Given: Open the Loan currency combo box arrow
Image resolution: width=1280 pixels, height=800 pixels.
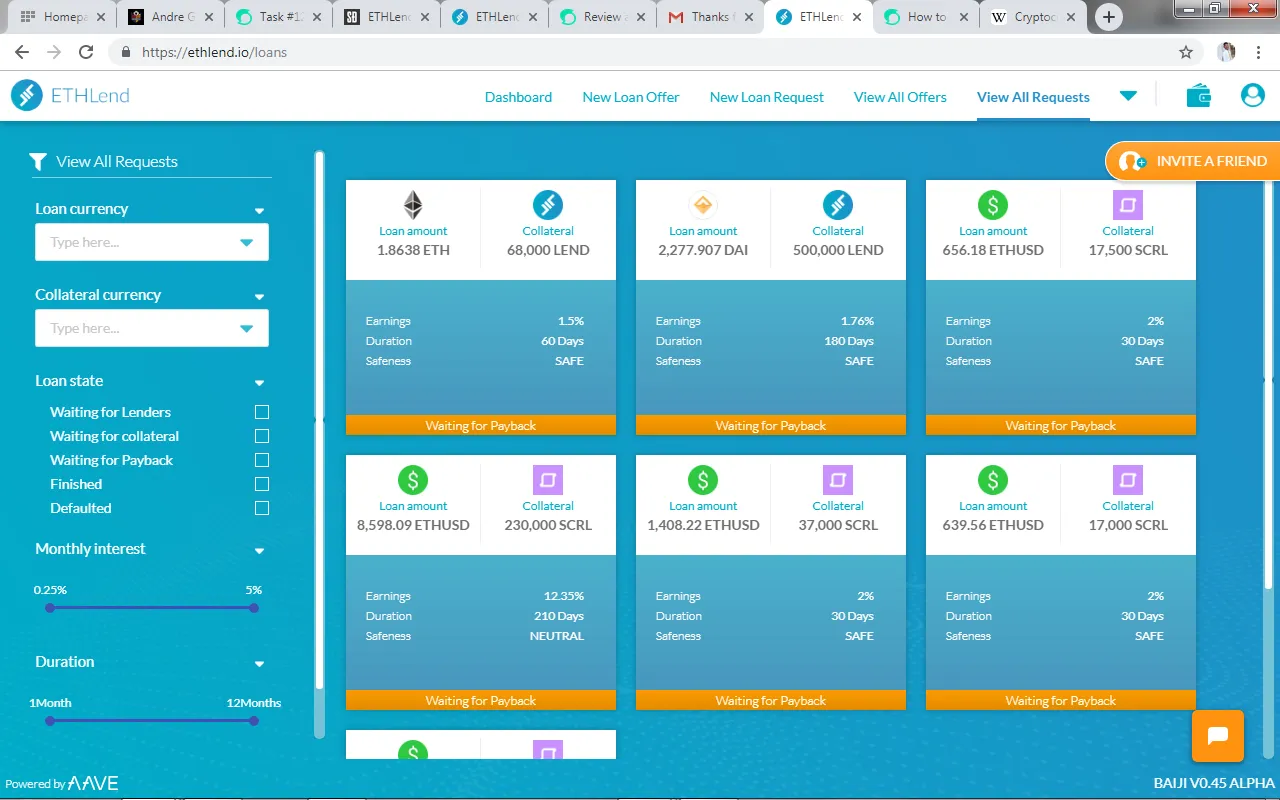Looking at the screenshot, I should (247, 242).
